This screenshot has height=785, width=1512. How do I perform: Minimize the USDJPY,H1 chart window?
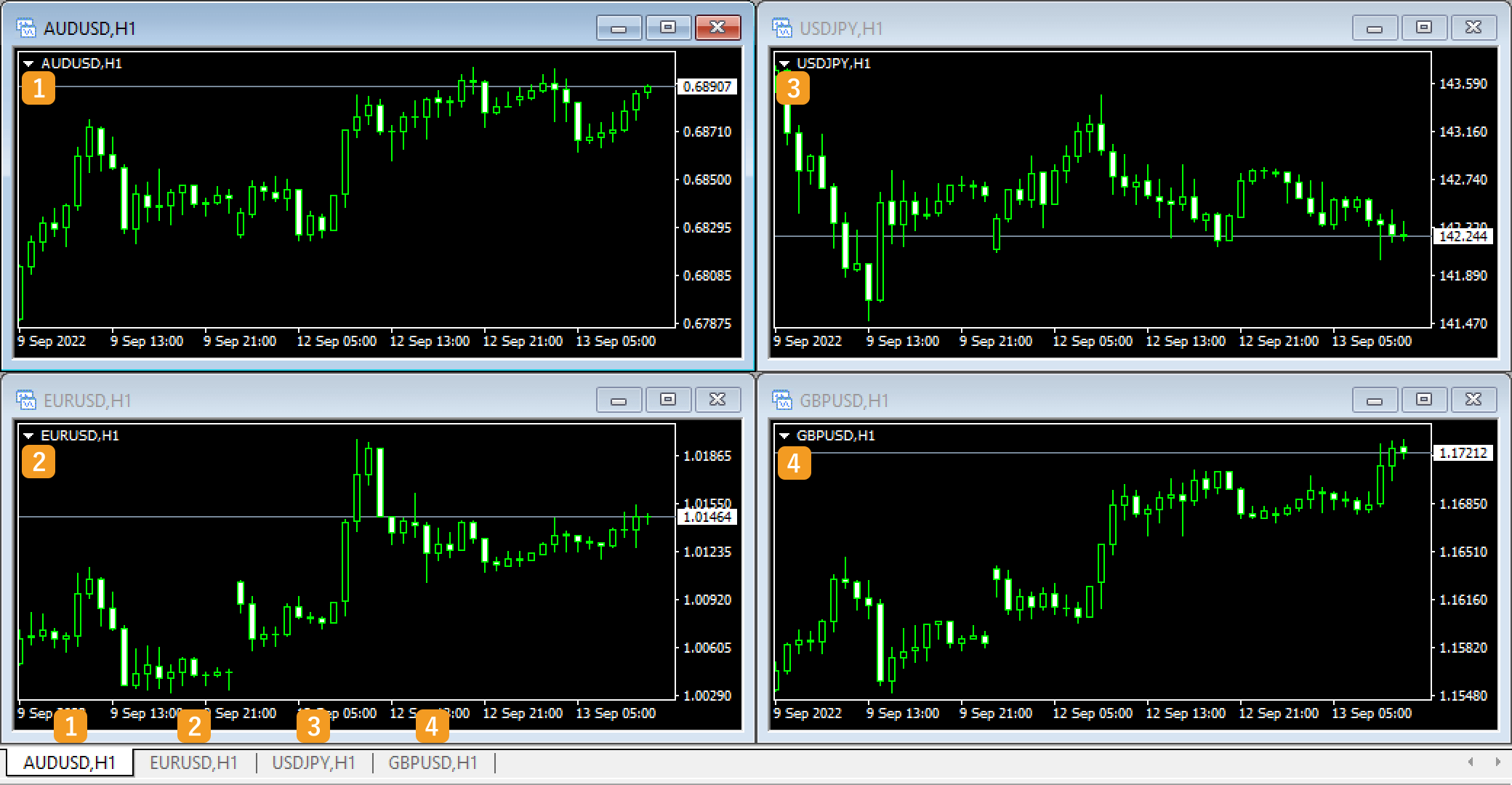click(x=1375, y=28)
